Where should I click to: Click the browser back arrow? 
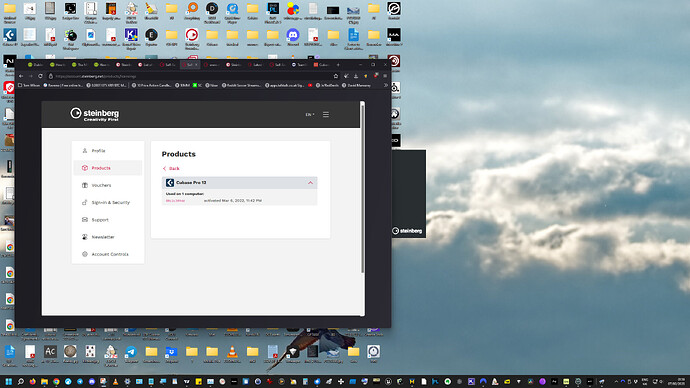[21, 76]
